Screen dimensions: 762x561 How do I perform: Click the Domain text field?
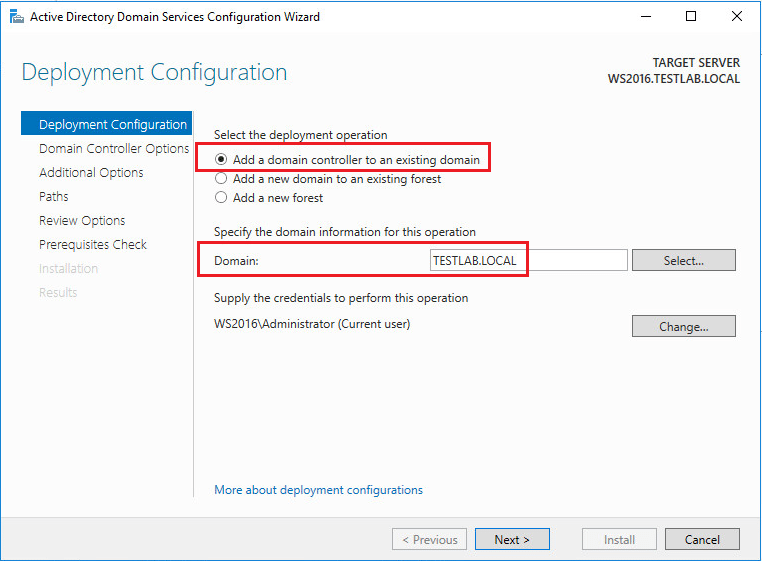click(528, 260)
